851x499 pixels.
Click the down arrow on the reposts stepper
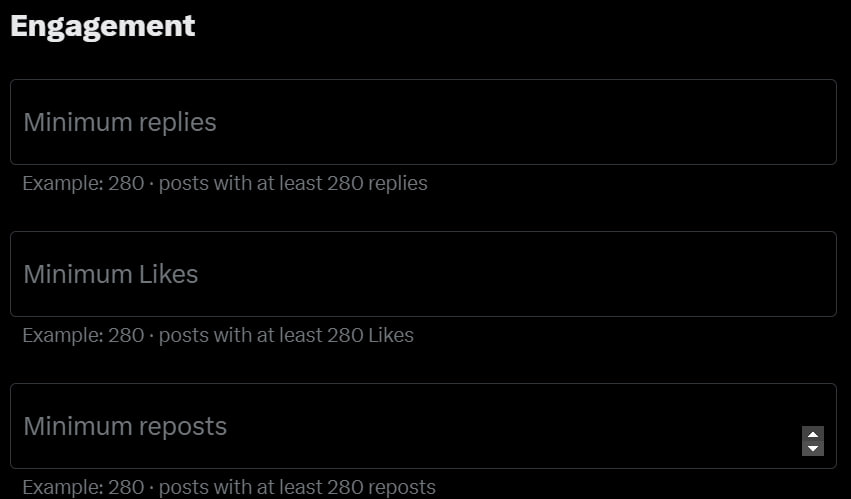[813, 448]
